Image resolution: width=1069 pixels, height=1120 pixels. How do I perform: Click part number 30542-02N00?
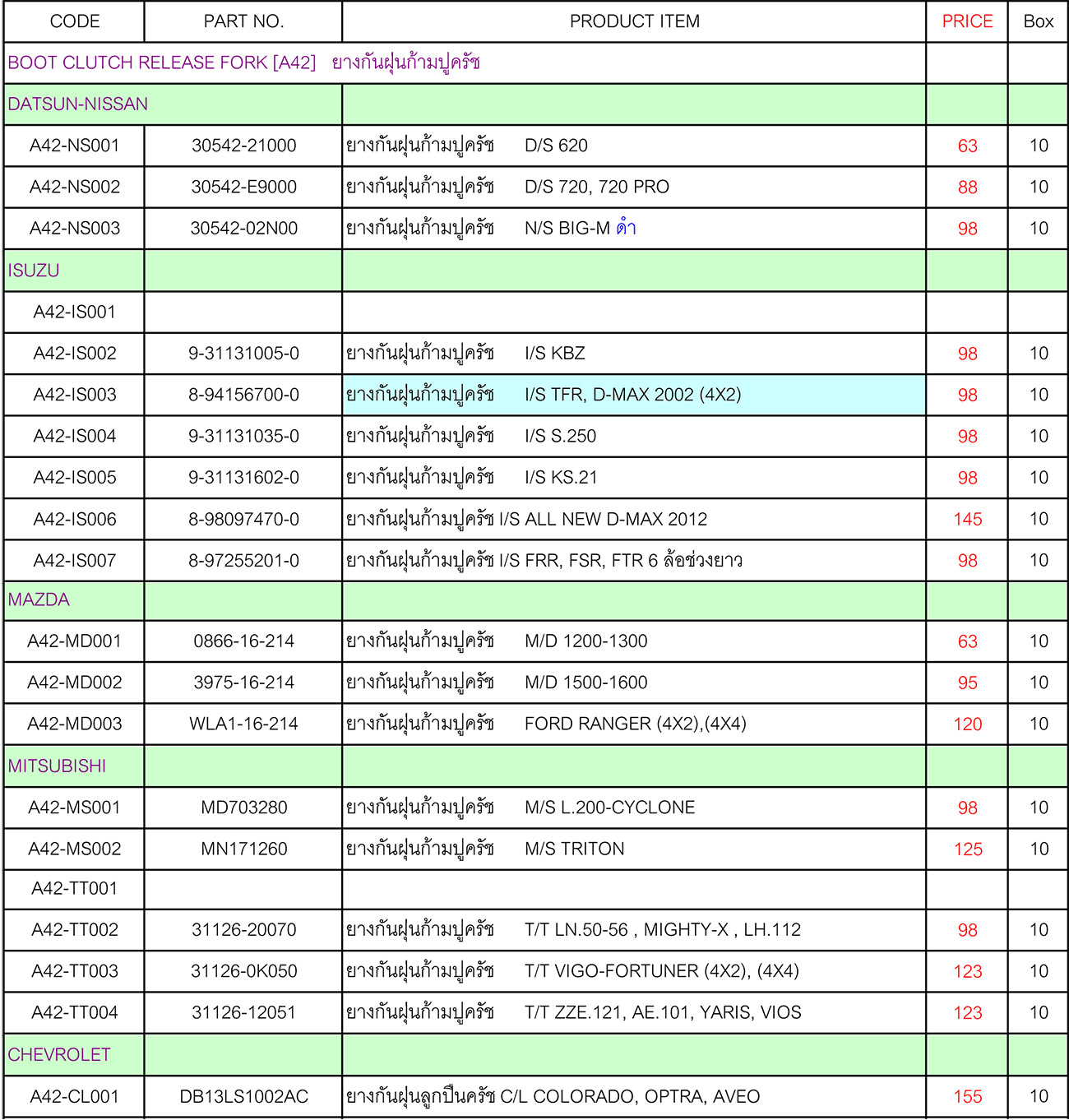point(244,229)
